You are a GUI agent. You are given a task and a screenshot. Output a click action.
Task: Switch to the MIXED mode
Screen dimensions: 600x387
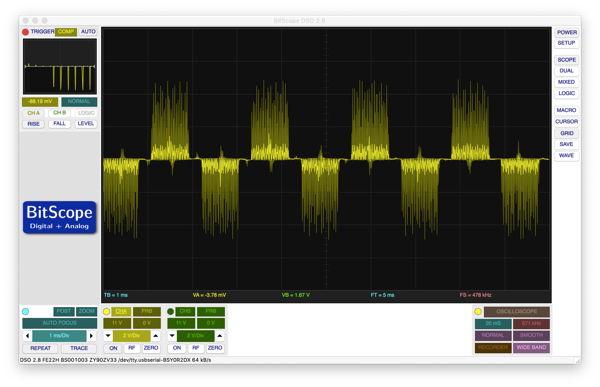click(x=566, y=82)
